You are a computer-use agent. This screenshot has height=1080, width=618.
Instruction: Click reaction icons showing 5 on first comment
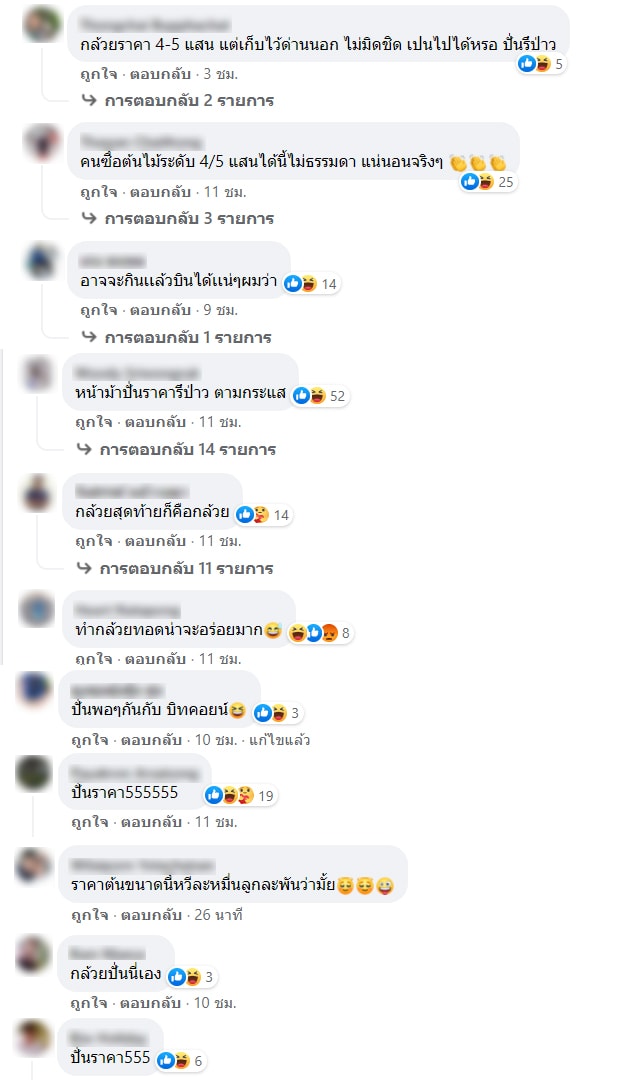pyautogui.click(x=542, y=64)
